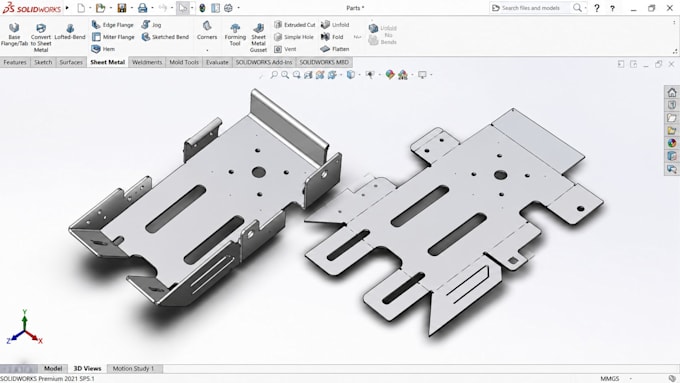The height and width of the screenshot is (383, 680).
Task: Activate the Sketched Bend tool
Action: tap(165, 37)
